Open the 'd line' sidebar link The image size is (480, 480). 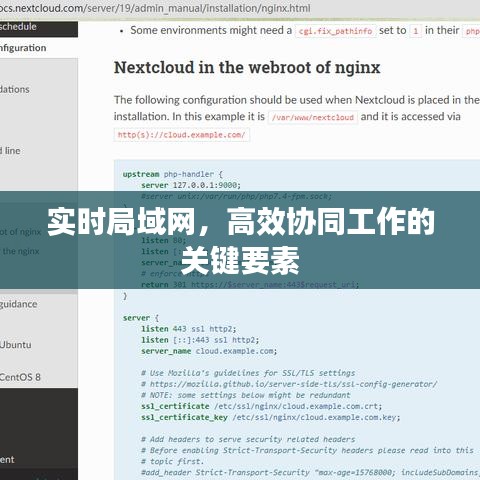[10, 151]
